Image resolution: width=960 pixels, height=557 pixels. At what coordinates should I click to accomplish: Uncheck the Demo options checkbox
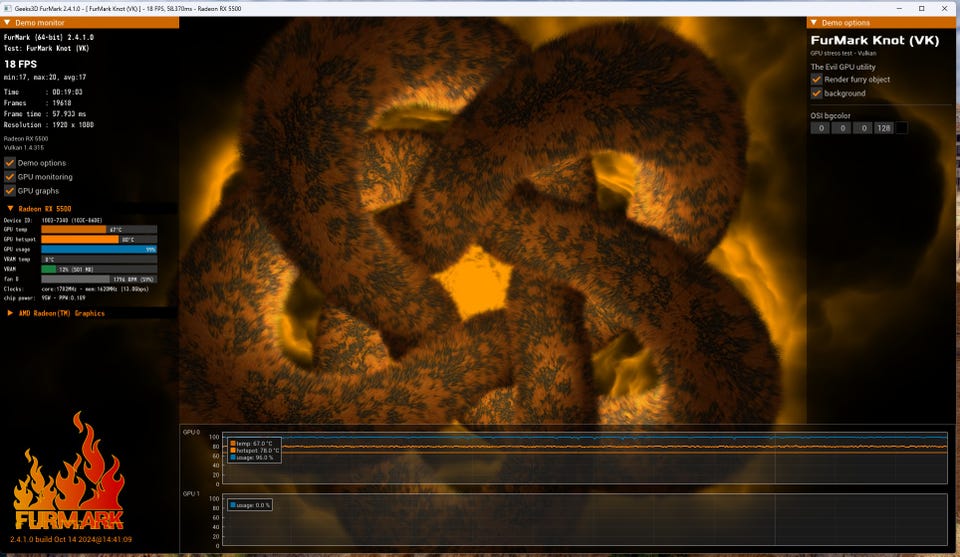[10, 163]
